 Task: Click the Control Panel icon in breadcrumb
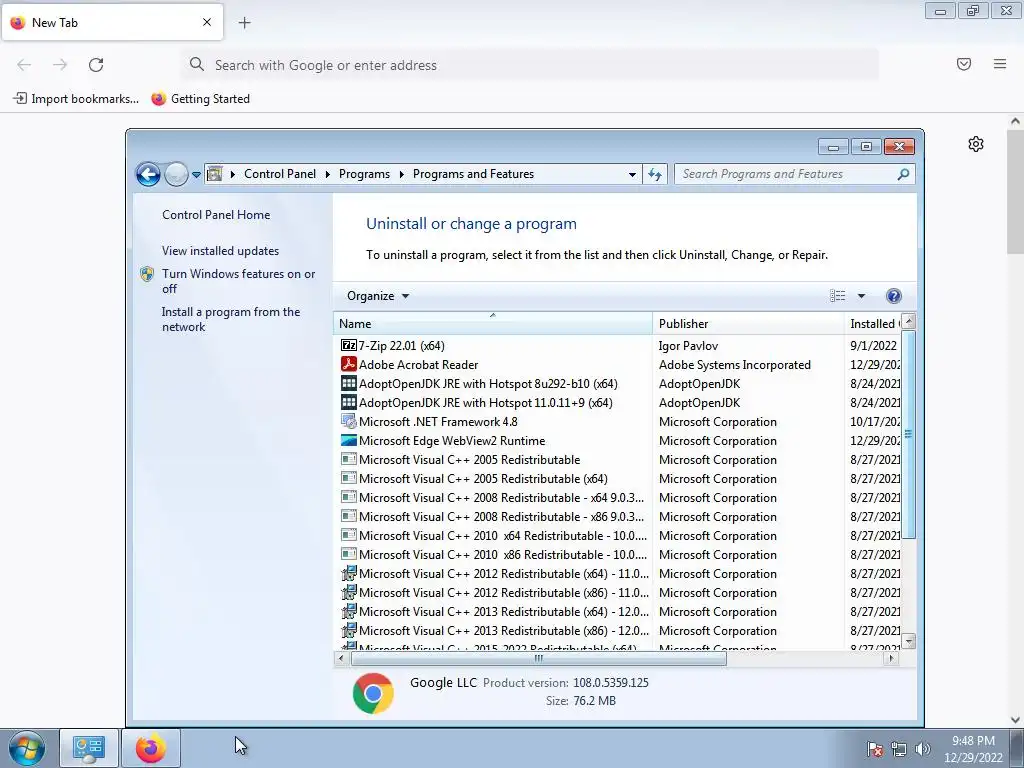(x=214, y=174)
